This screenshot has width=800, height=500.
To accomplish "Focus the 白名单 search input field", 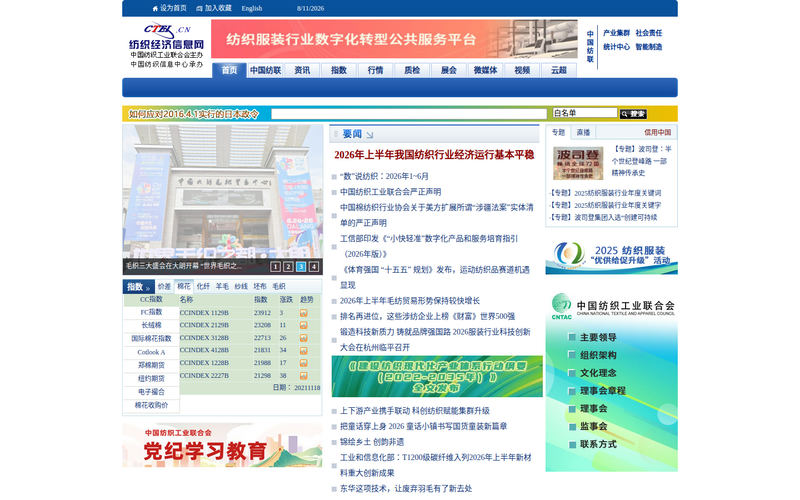I will coord(585,113).
